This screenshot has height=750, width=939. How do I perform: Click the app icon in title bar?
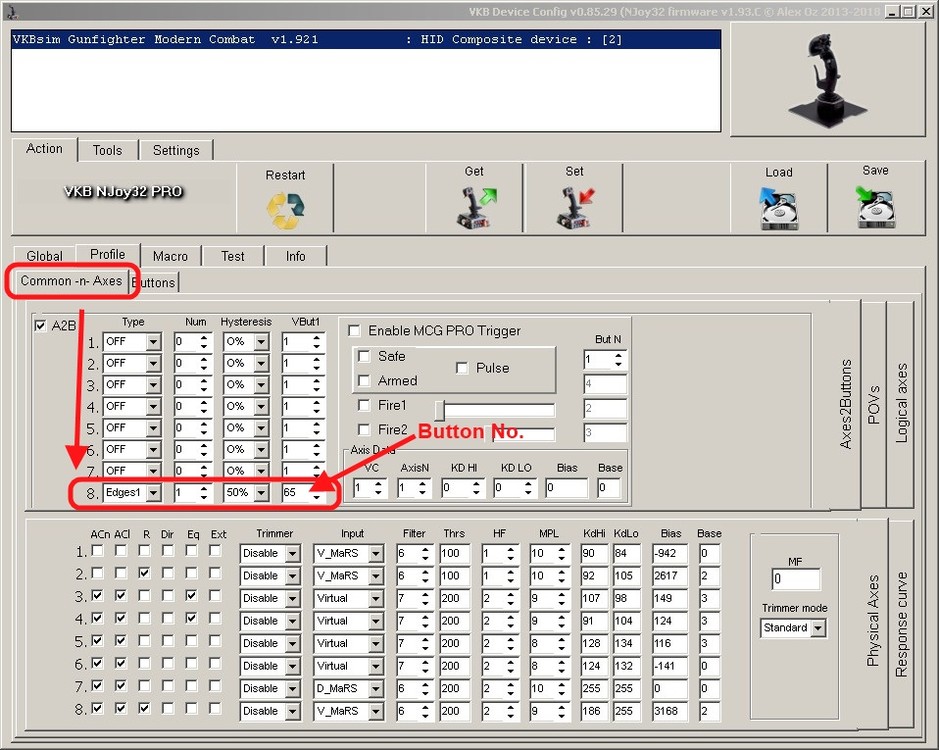click(x=11, y=11)
